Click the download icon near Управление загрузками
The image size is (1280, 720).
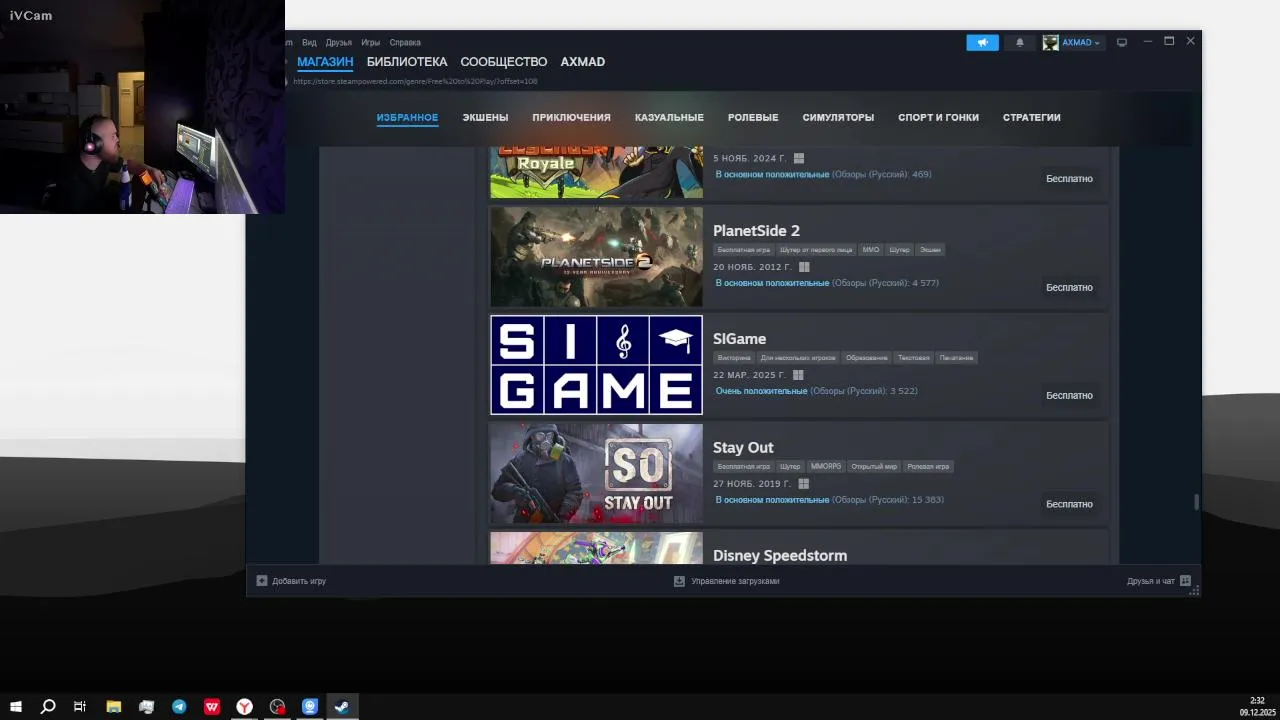(679, 580)
